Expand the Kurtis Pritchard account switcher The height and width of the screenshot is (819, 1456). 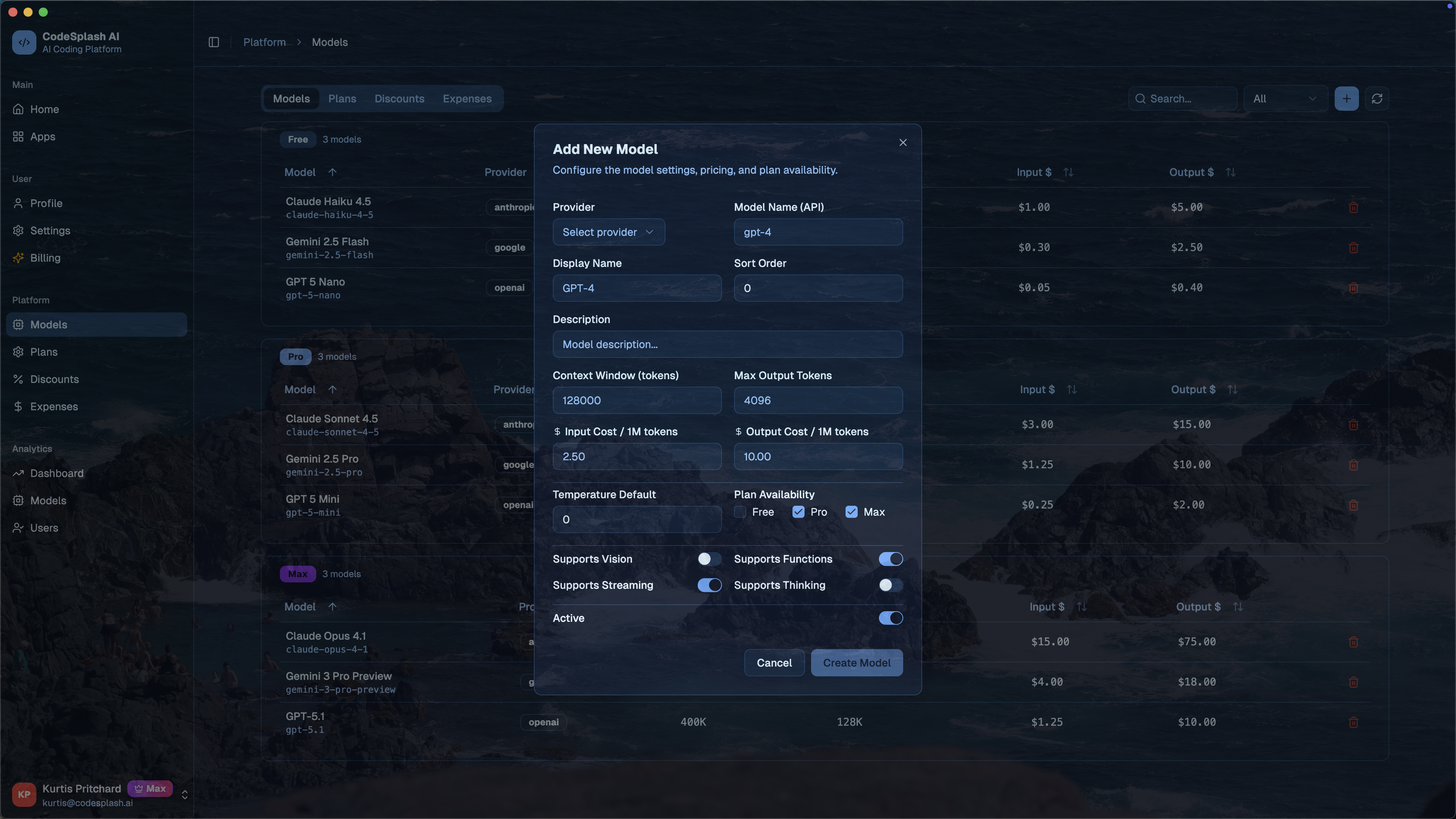184,795
